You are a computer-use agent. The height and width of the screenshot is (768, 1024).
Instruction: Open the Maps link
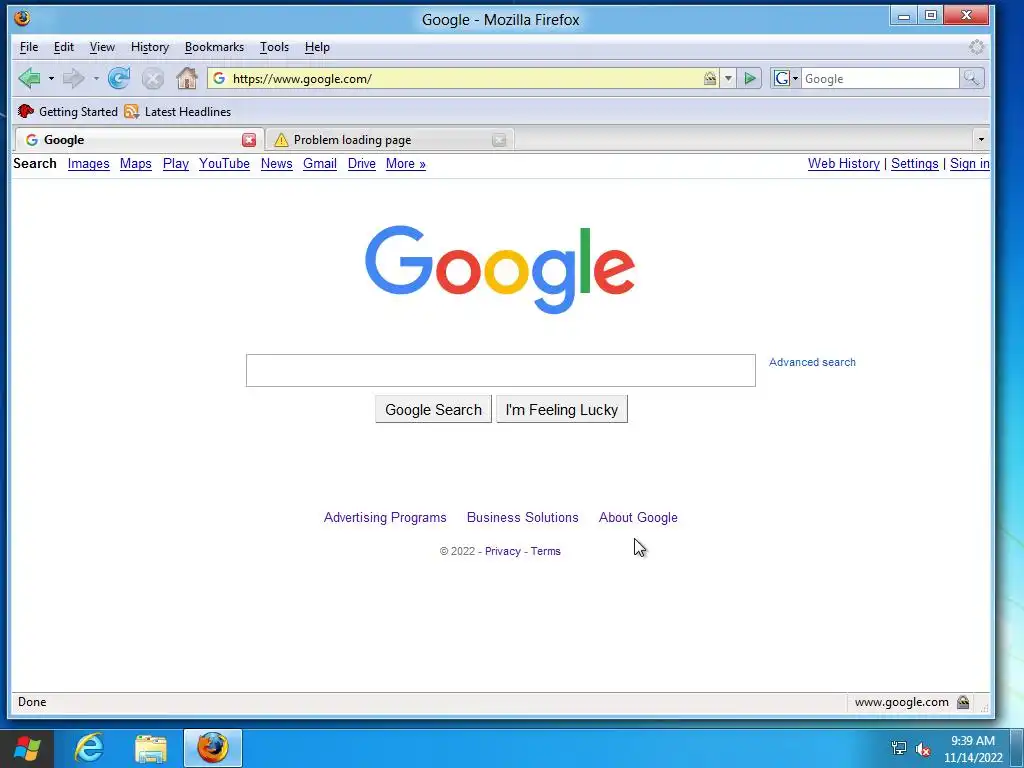coord(136,164)
